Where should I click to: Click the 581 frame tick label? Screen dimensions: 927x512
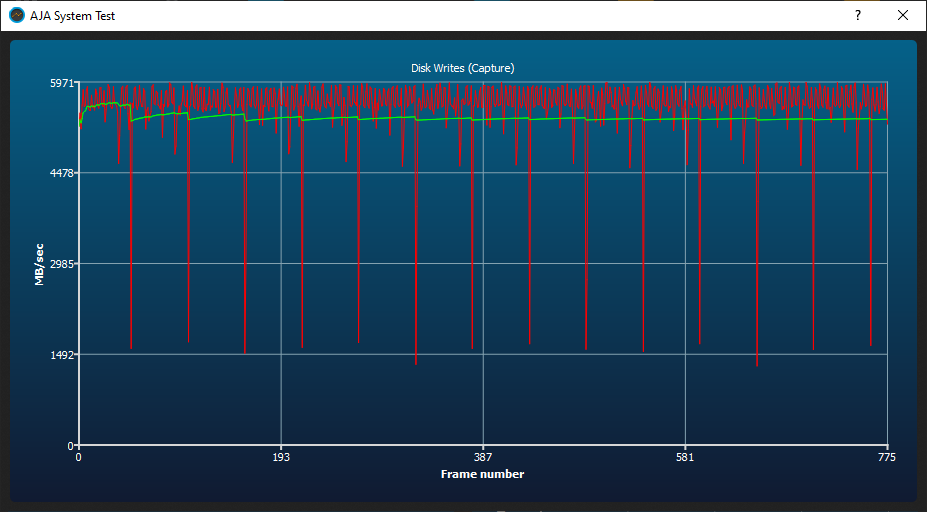click(685, 458)
